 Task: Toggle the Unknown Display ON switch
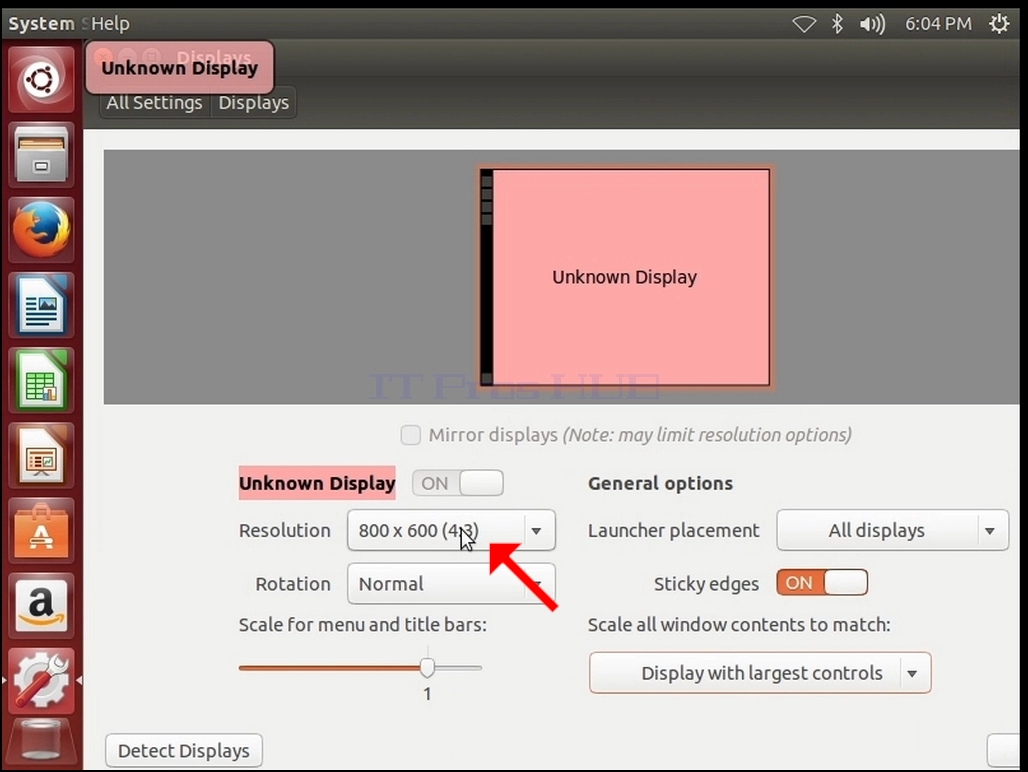458,484
